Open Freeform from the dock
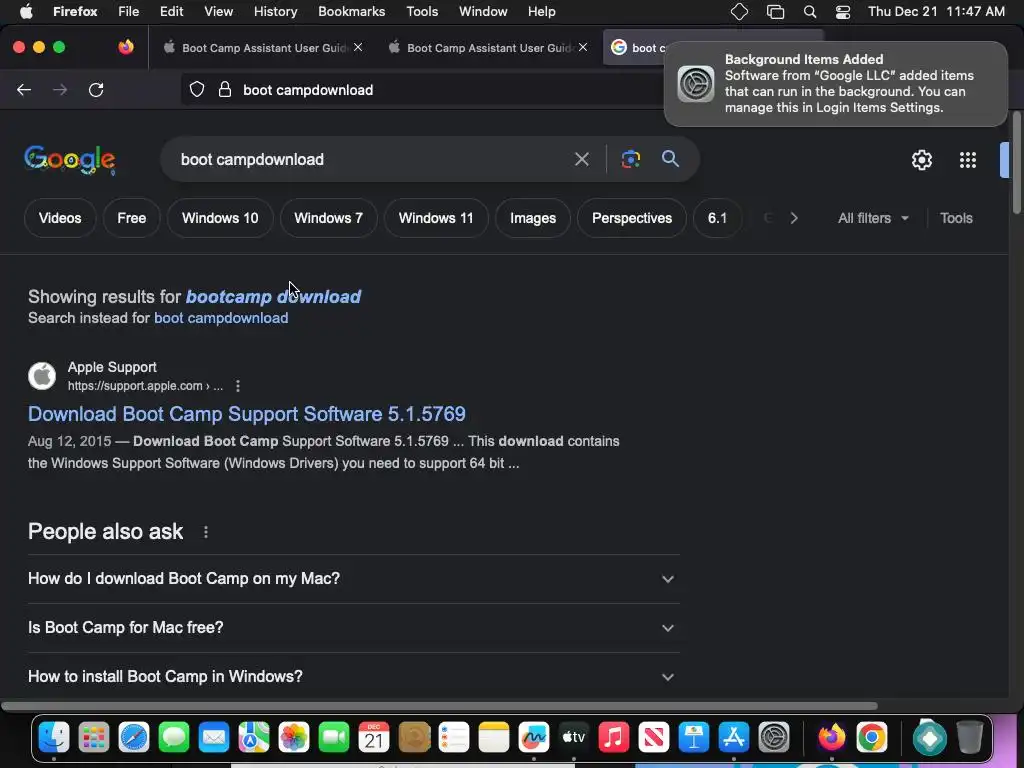This screenshot has height=768, width=1024. pyautogui.click(x=534, y=738)
